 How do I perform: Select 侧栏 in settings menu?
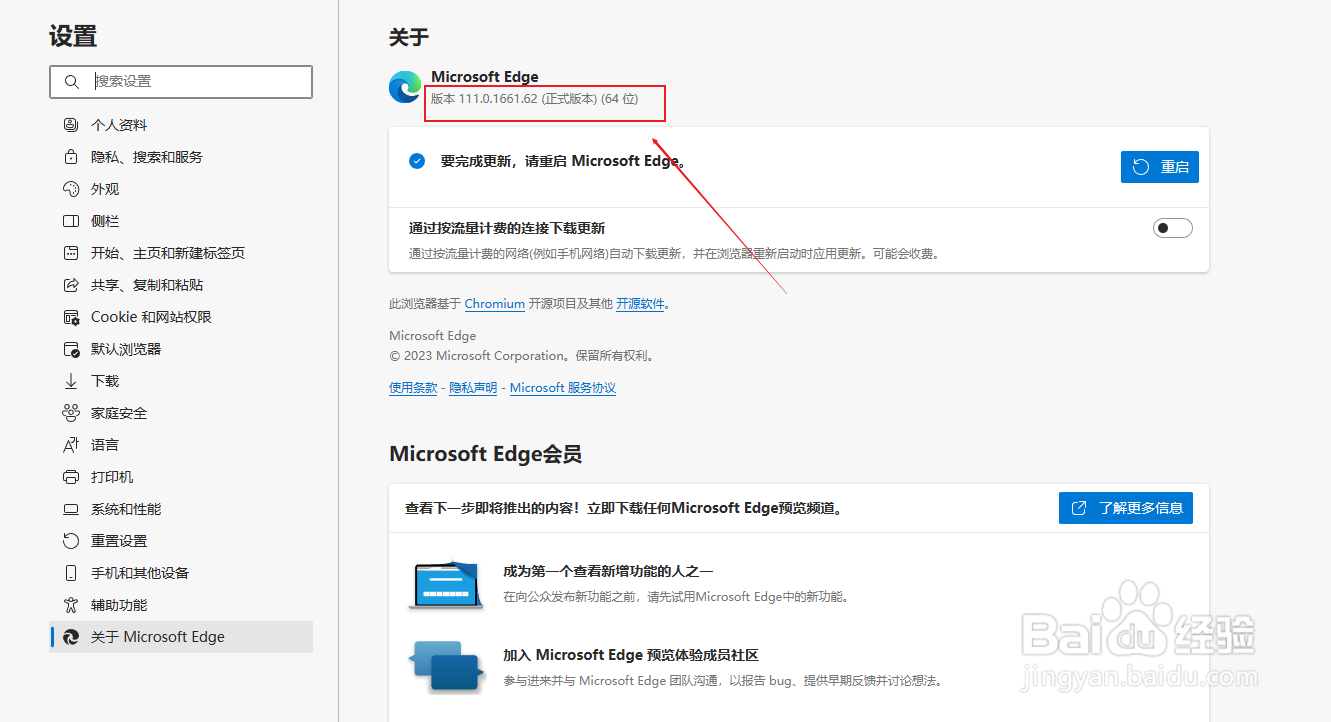tap(181, 221)
